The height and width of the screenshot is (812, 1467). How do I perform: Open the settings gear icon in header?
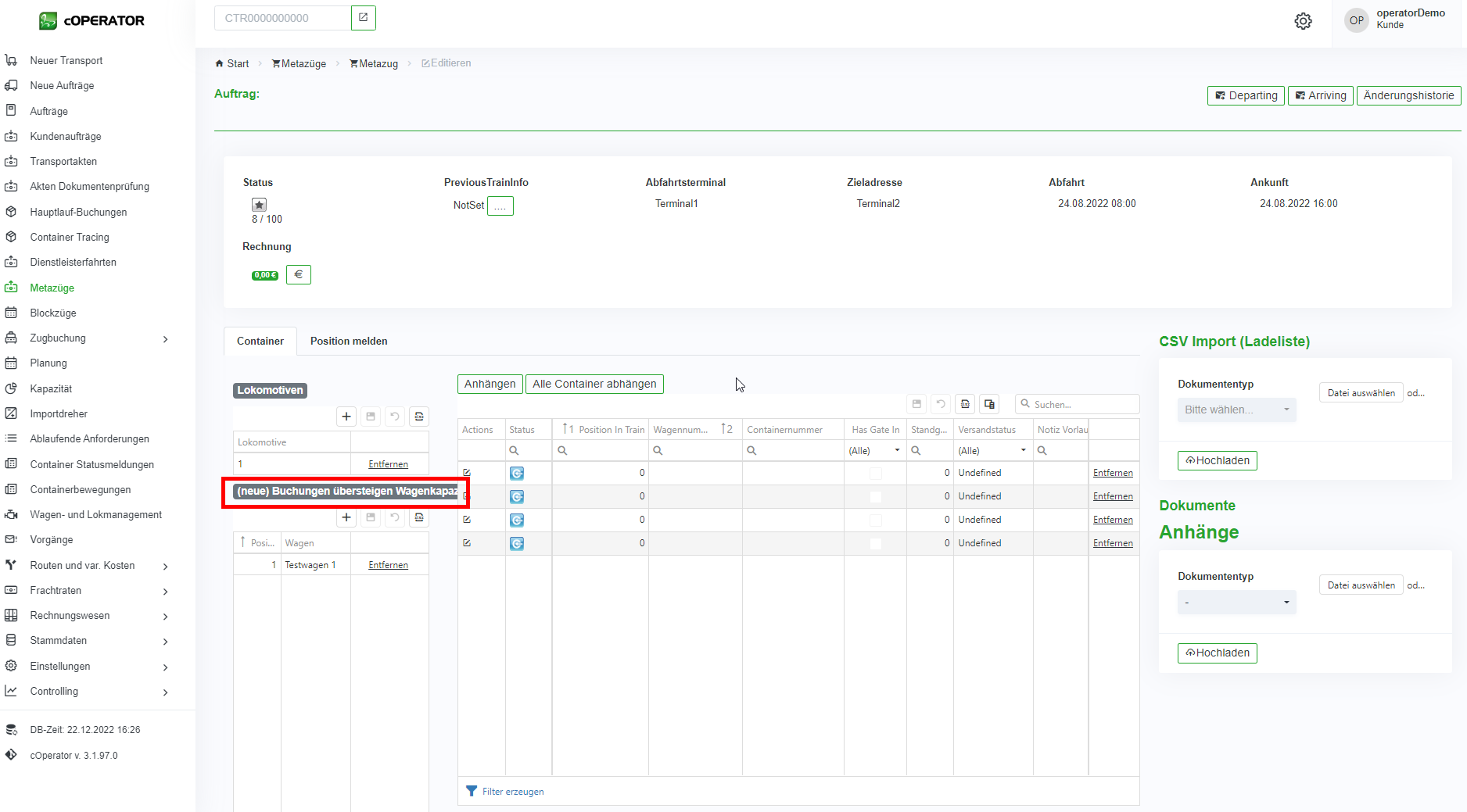[x=1303, y=21]
